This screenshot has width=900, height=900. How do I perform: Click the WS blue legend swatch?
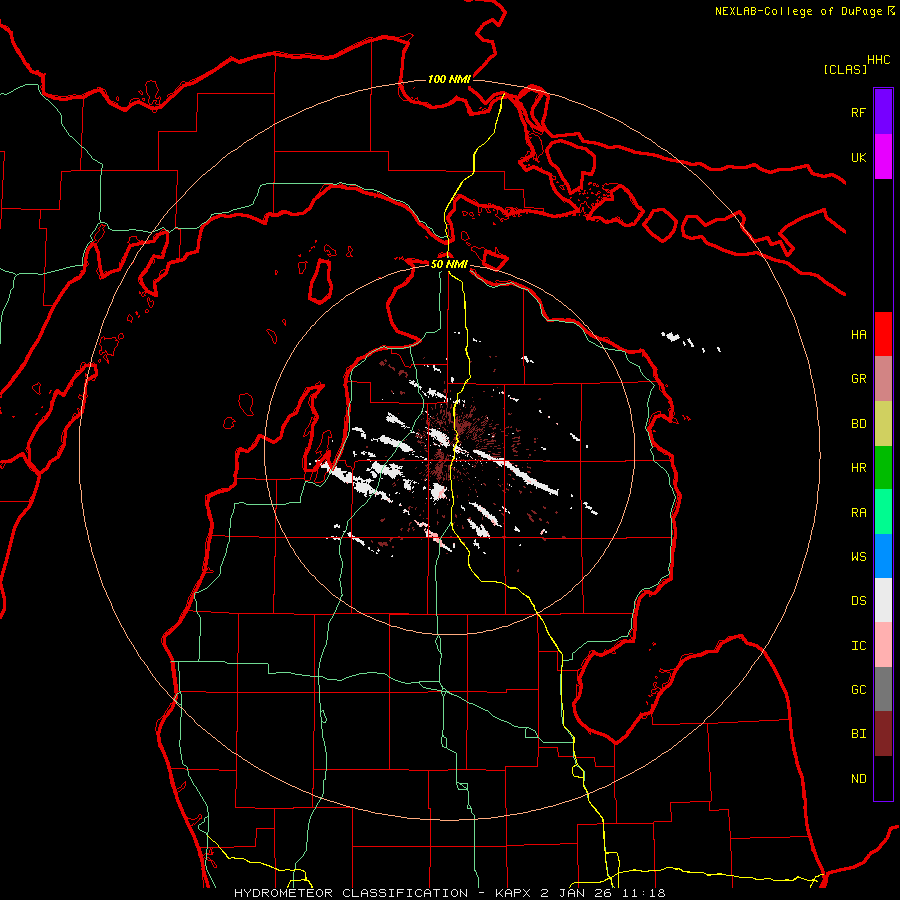883,556
